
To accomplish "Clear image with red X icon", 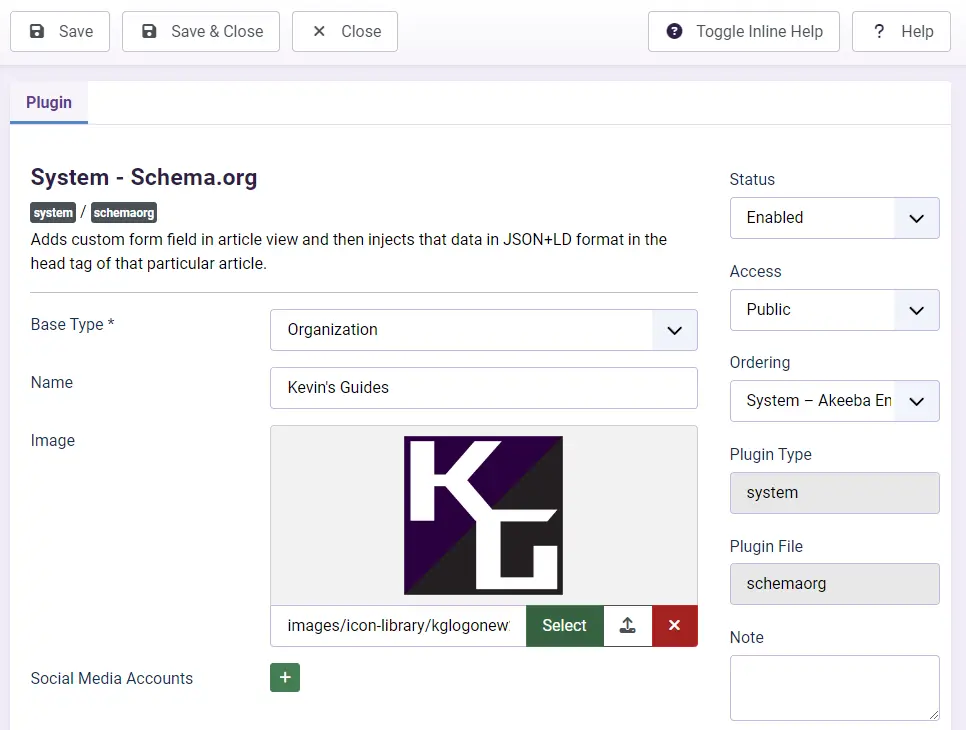I will point(674,626).
